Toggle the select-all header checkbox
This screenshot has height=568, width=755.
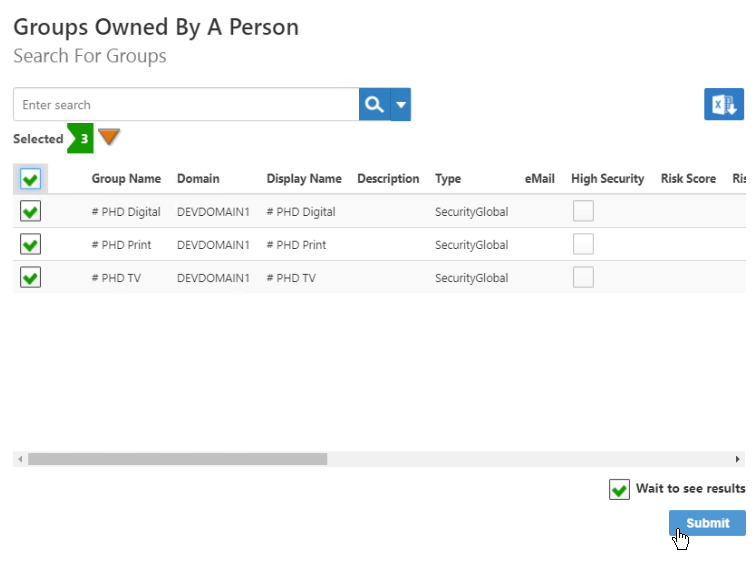coord(30,179)
